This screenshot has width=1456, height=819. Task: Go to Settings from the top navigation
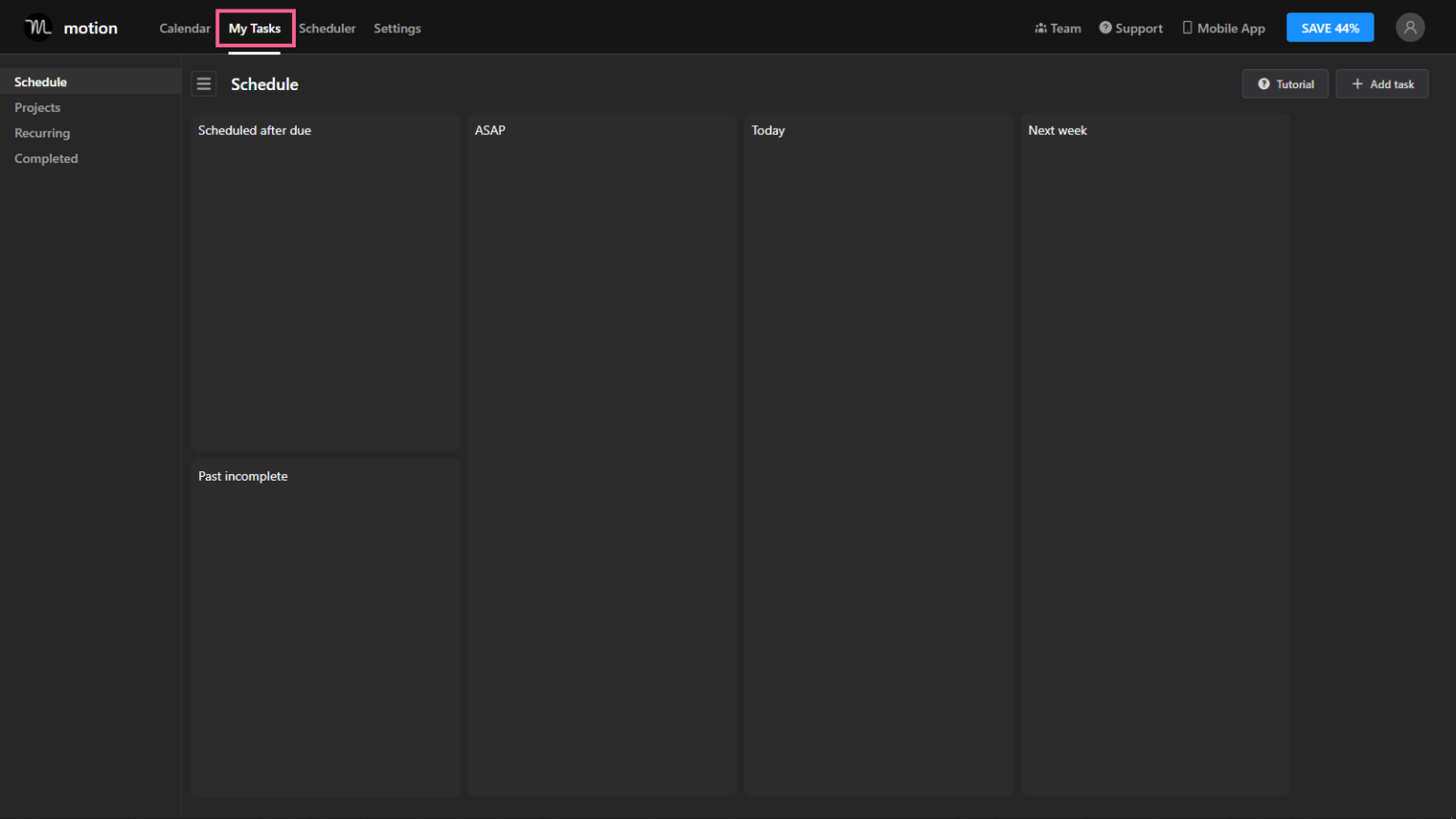(x=397, y=28)
